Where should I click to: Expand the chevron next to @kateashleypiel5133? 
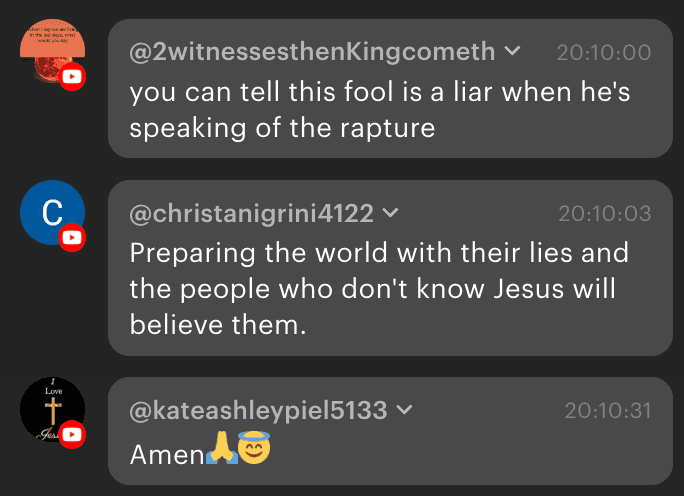pyautogui.click(x=405, y=409)
